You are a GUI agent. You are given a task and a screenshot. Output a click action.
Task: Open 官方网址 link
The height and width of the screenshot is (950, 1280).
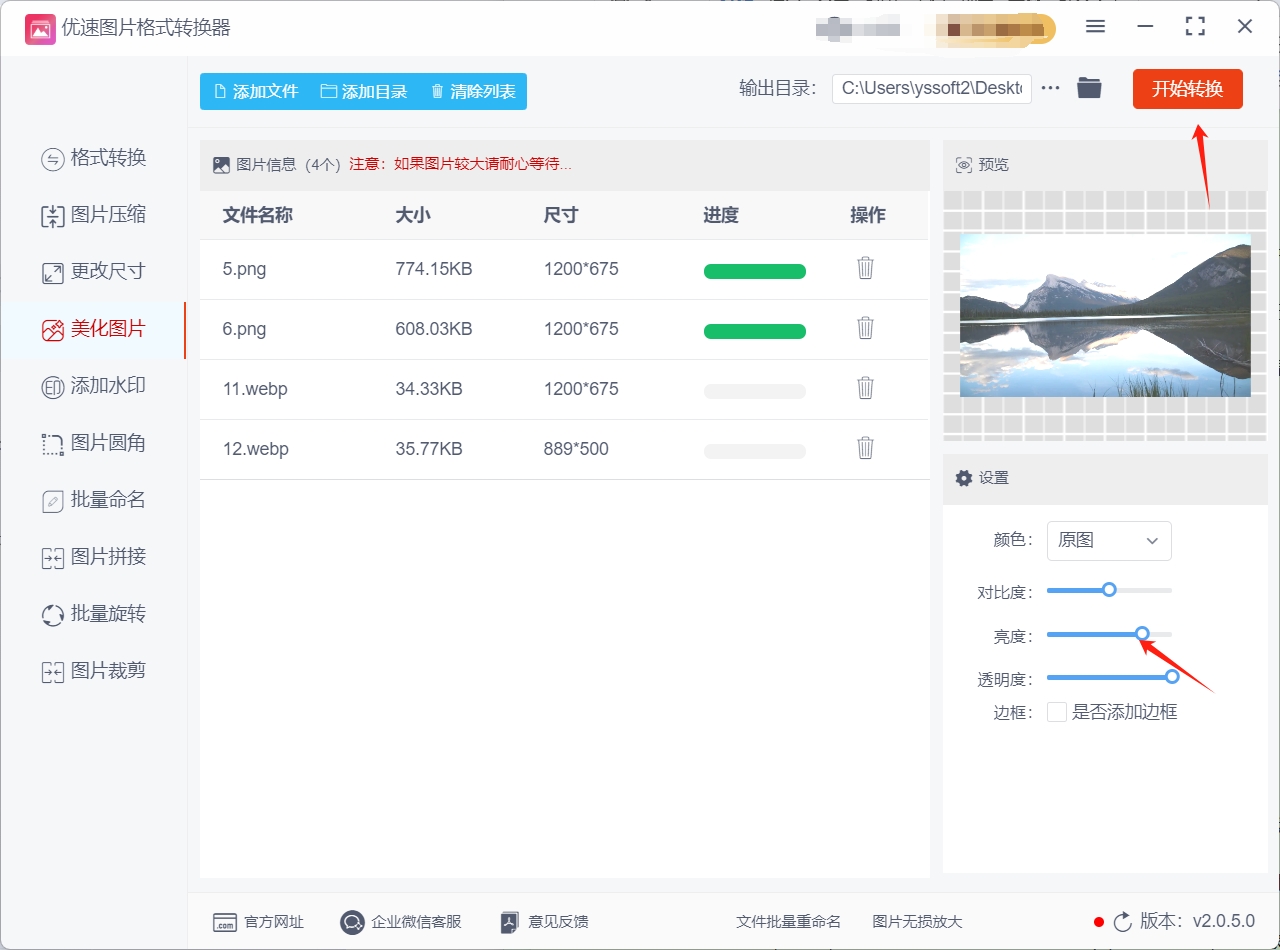coord(258,922)
